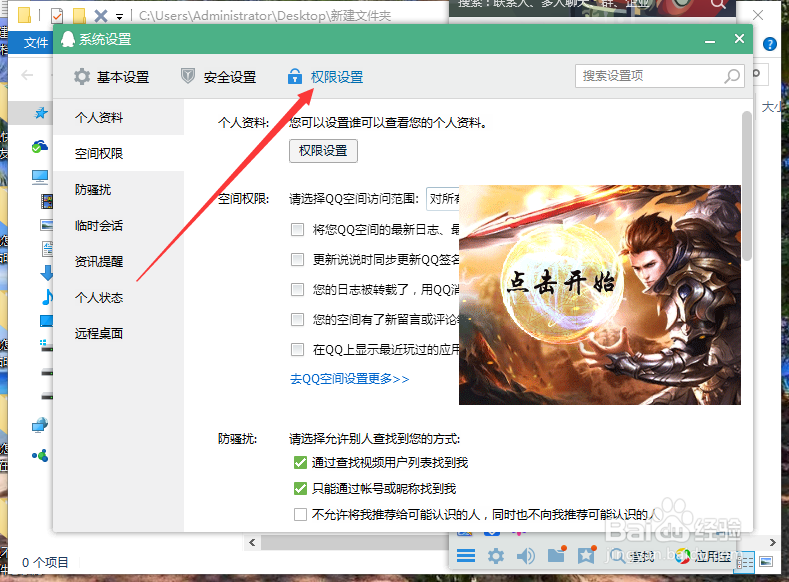Tick the 在QQ上显示最近玩过的应用 checkbox
The image size is (789, 582).
[x=297, y=350]
